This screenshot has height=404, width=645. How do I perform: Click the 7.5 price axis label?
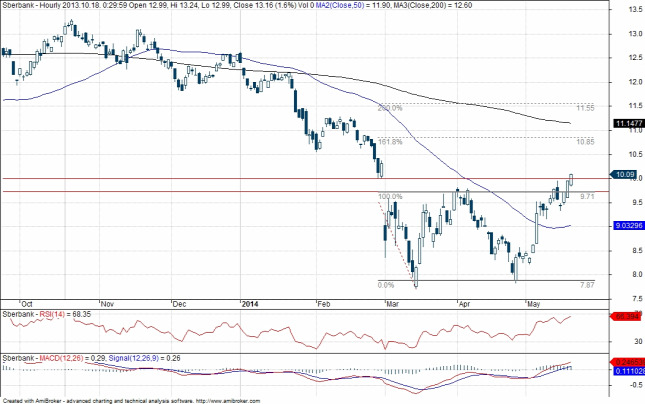coord(636,298)
